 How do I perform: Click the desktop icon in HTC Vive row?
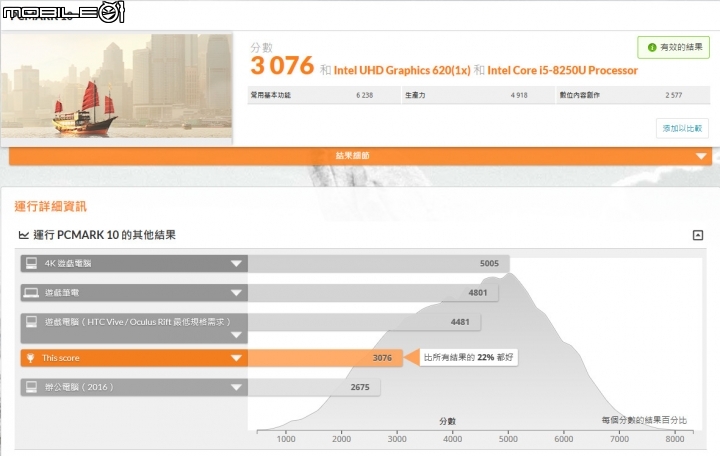point(31,322)
